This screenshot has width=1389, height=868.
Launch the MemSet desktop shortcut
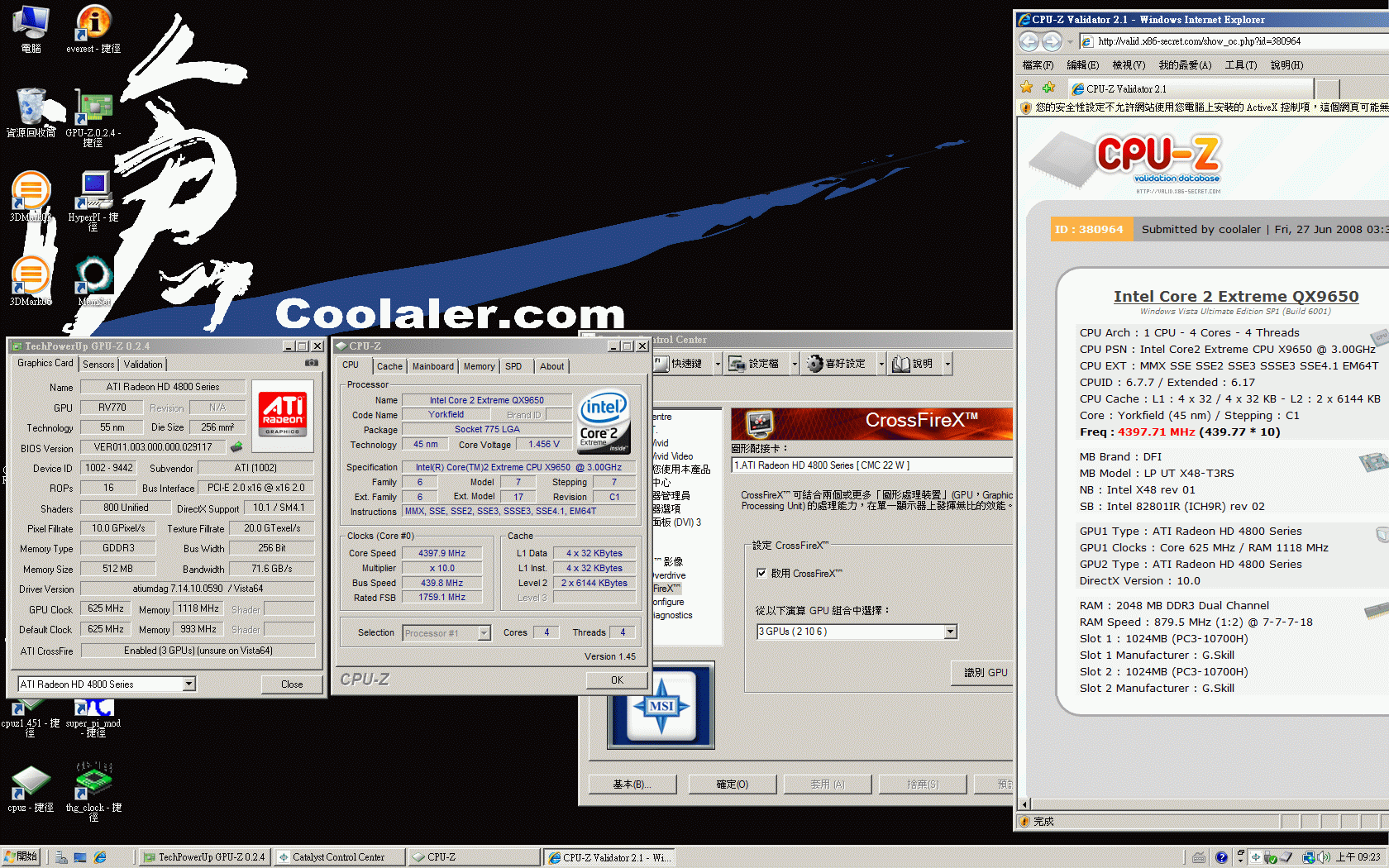pos(93,281)
